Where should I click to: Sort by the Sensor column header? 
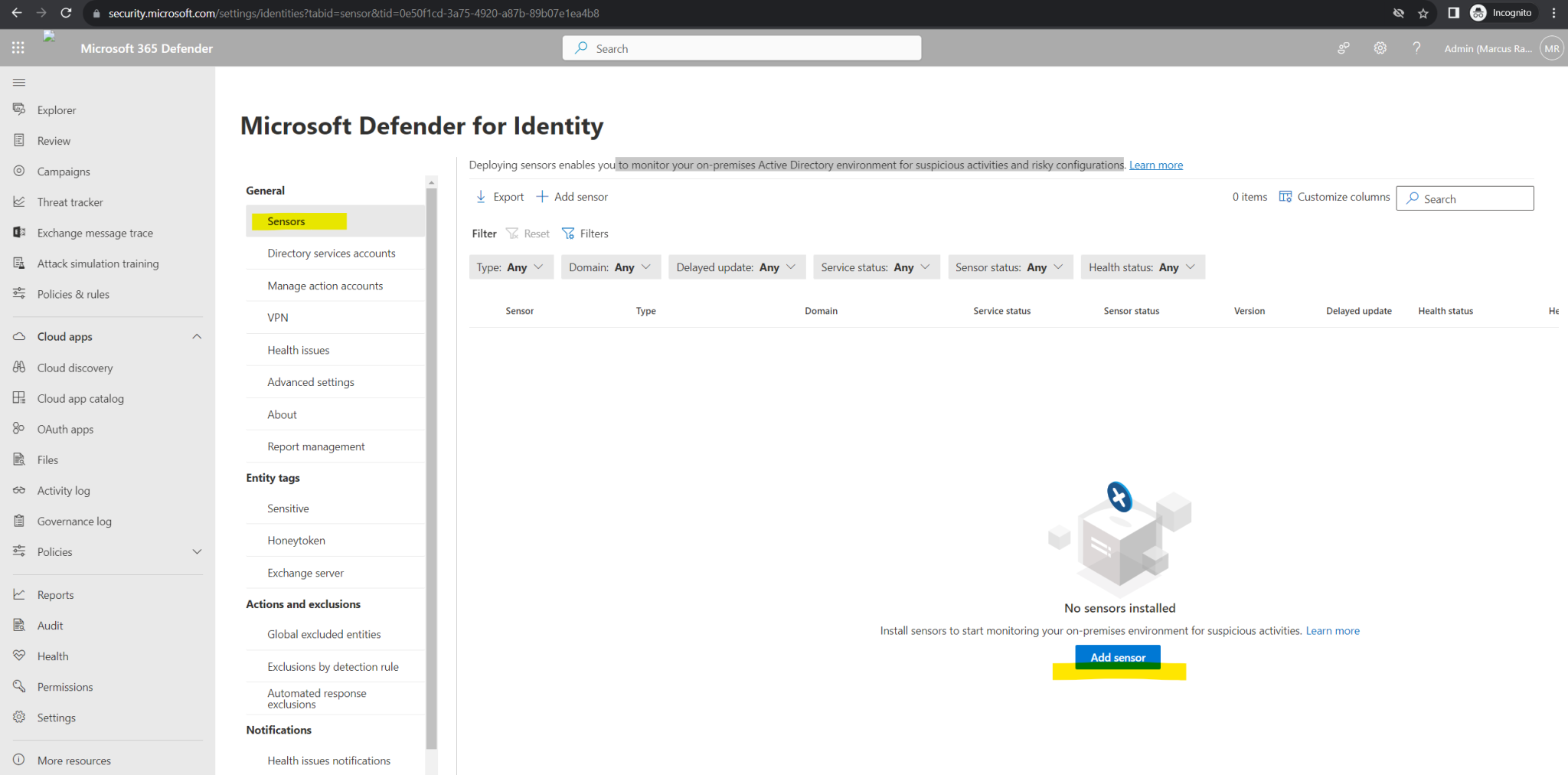[520, 311]
